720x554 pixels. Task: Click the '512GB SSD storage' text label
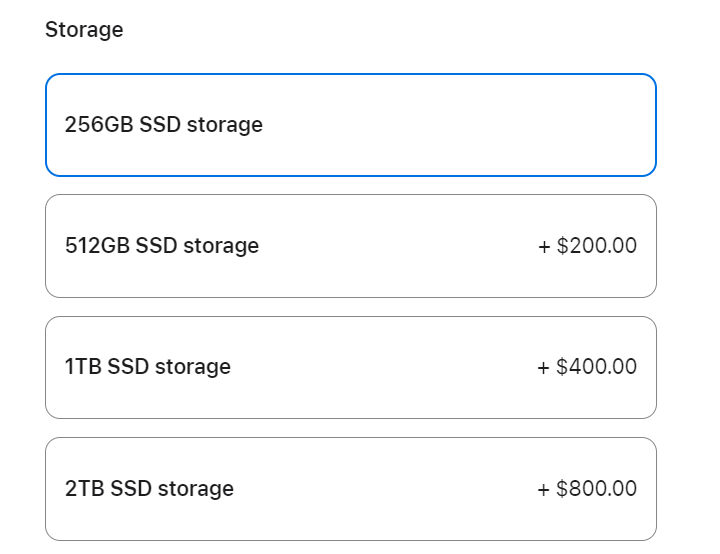click(162, 246)
